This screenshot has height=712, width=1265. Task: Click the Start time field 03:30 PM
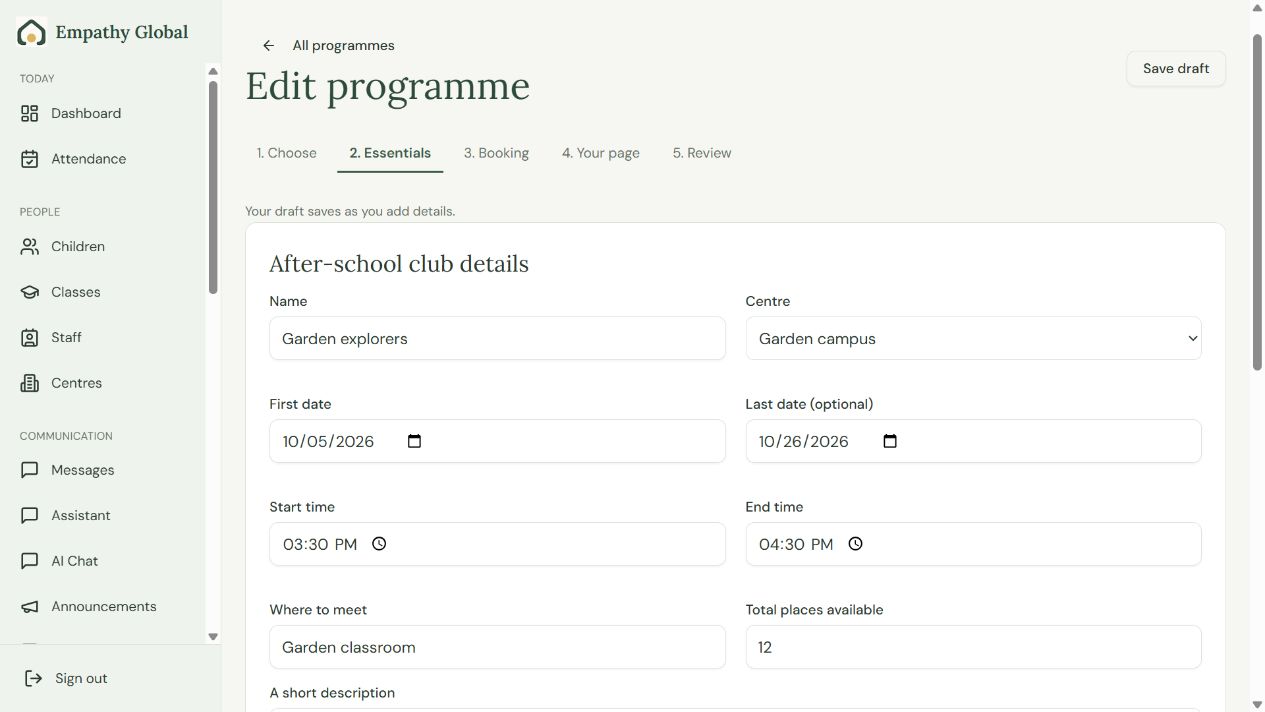(497, 544)
